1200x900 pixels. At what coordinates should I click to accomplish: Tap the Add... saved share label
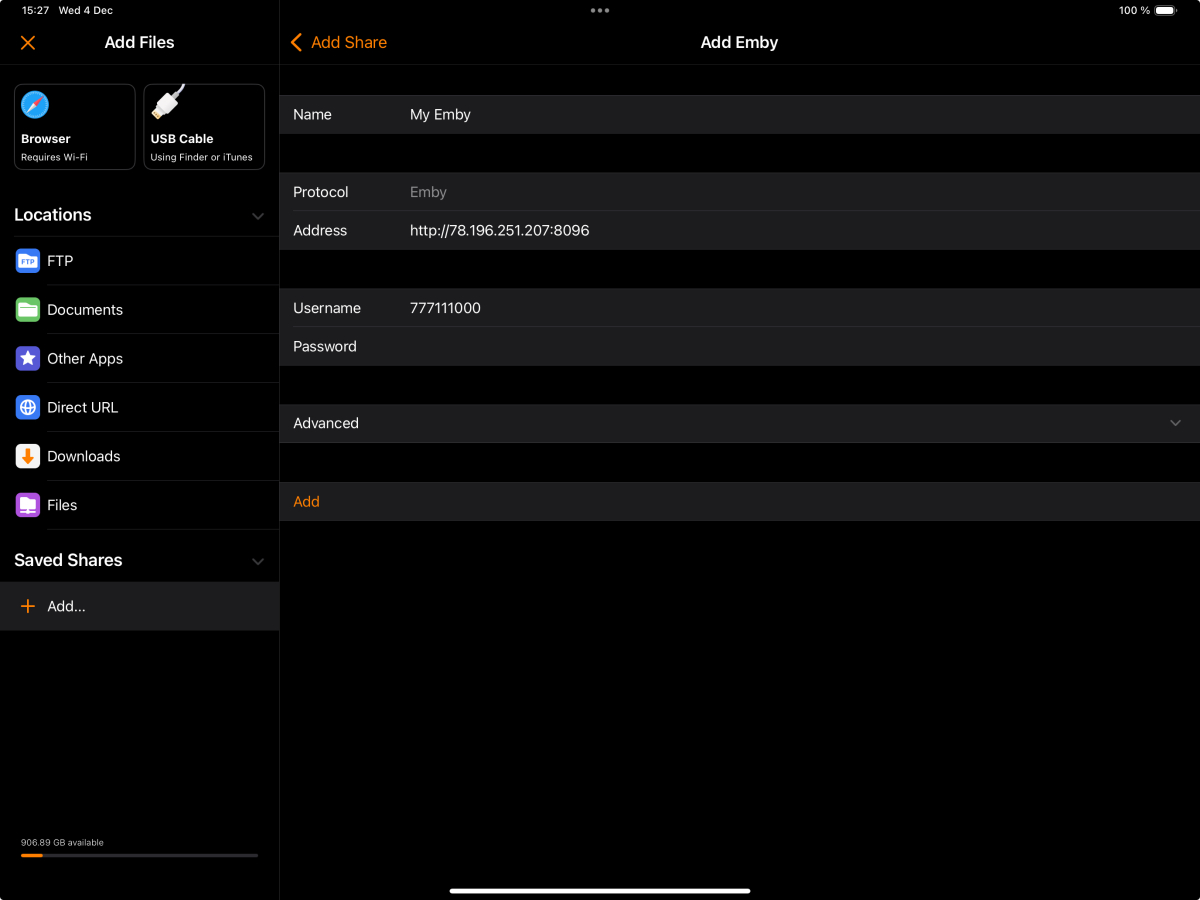tap(66, 607)
